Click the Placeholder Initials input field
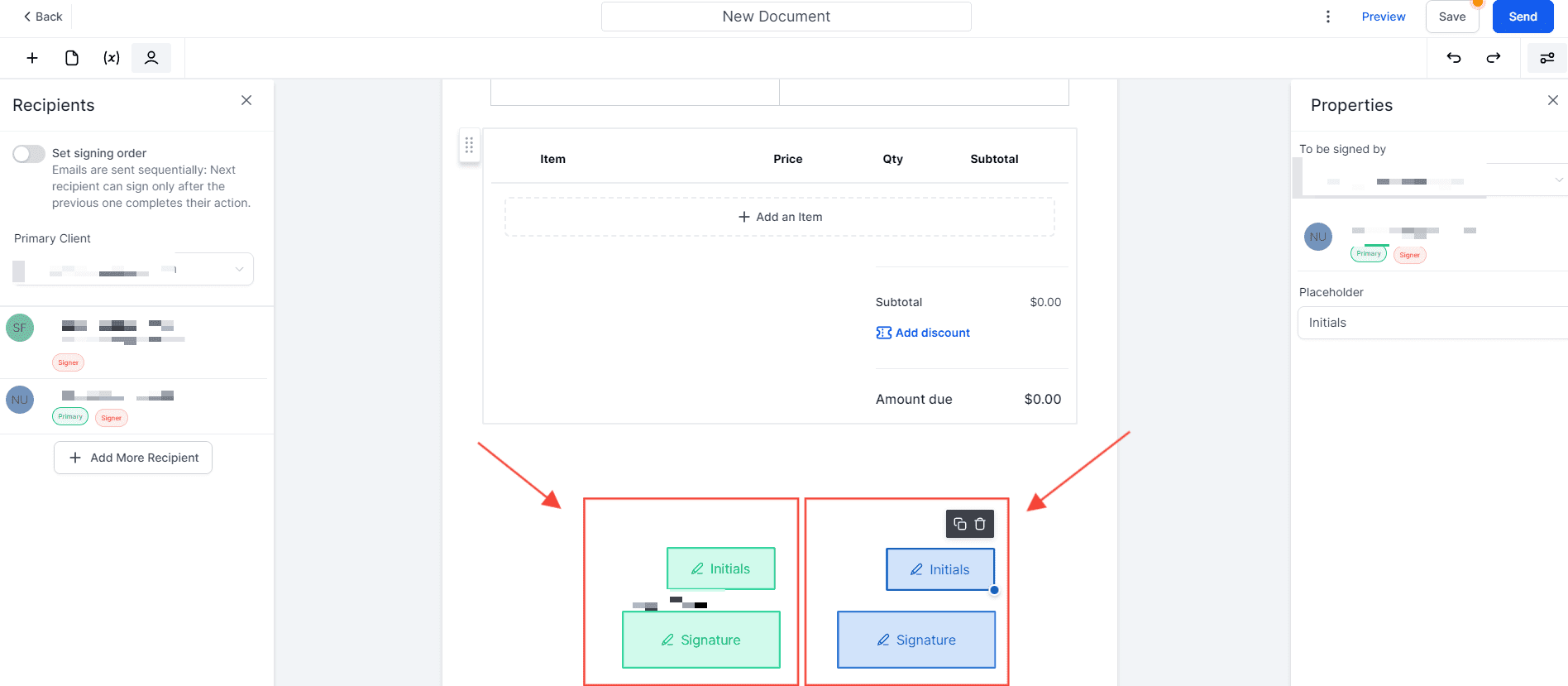1568x686 pixels. [1431, 323]
